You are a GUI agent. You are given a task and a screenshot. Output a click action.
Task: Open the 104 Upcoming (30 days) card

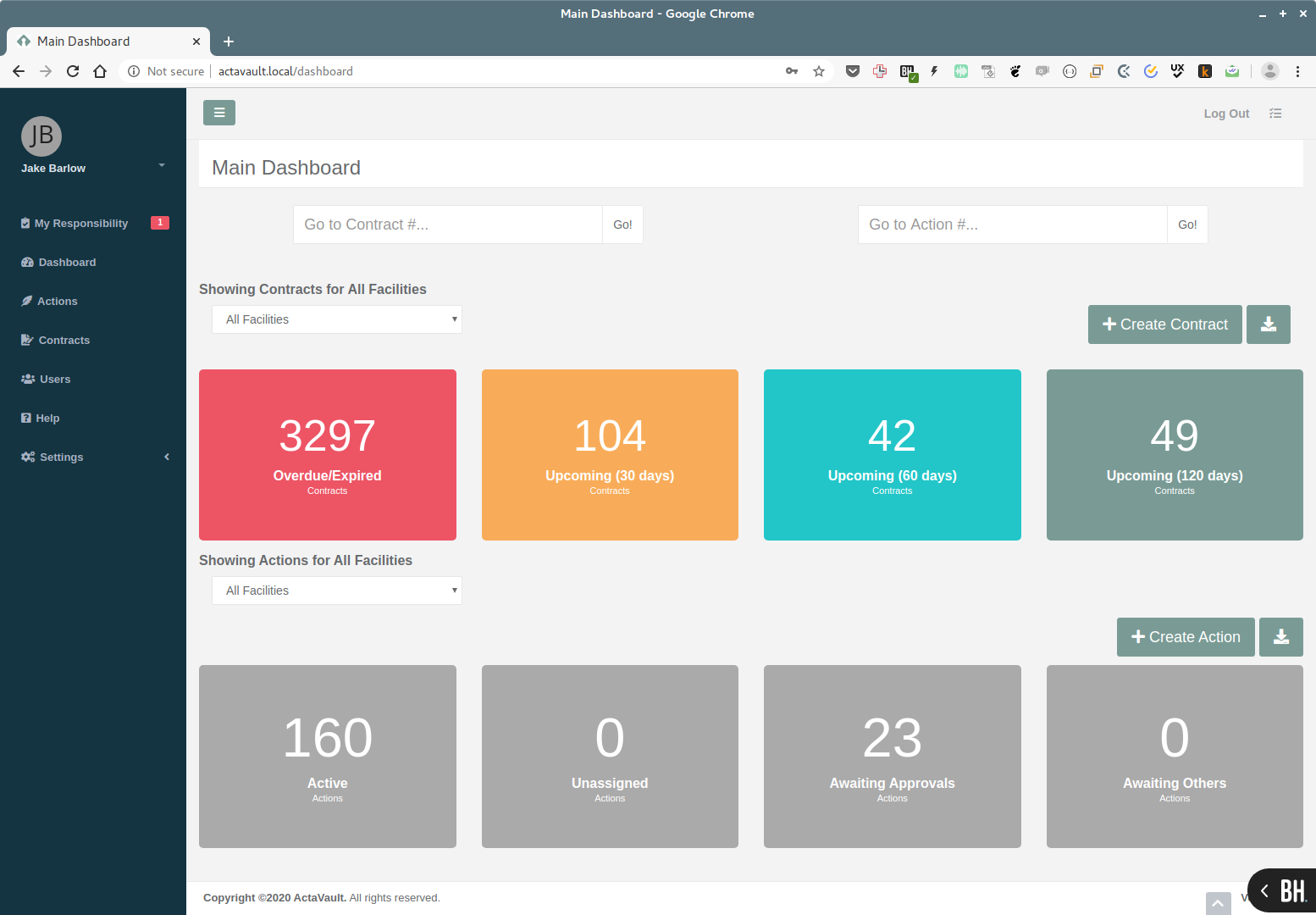[610, 455]
